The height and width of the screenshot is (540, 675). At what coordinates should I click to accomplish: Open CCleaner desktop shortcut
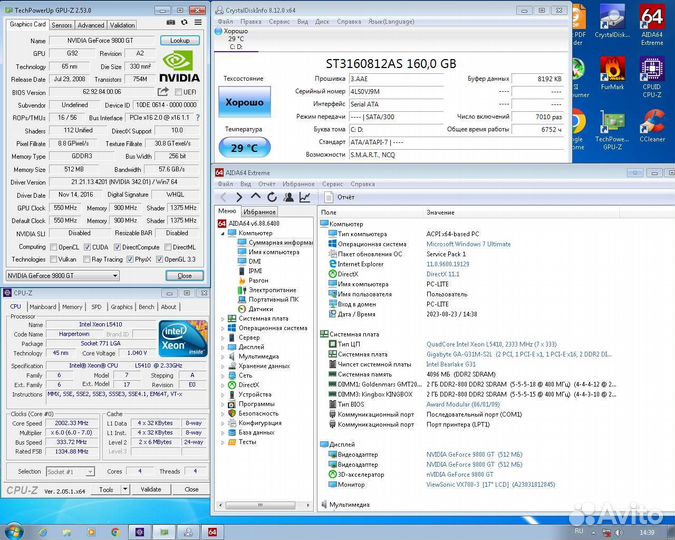[x=652, y=126]
